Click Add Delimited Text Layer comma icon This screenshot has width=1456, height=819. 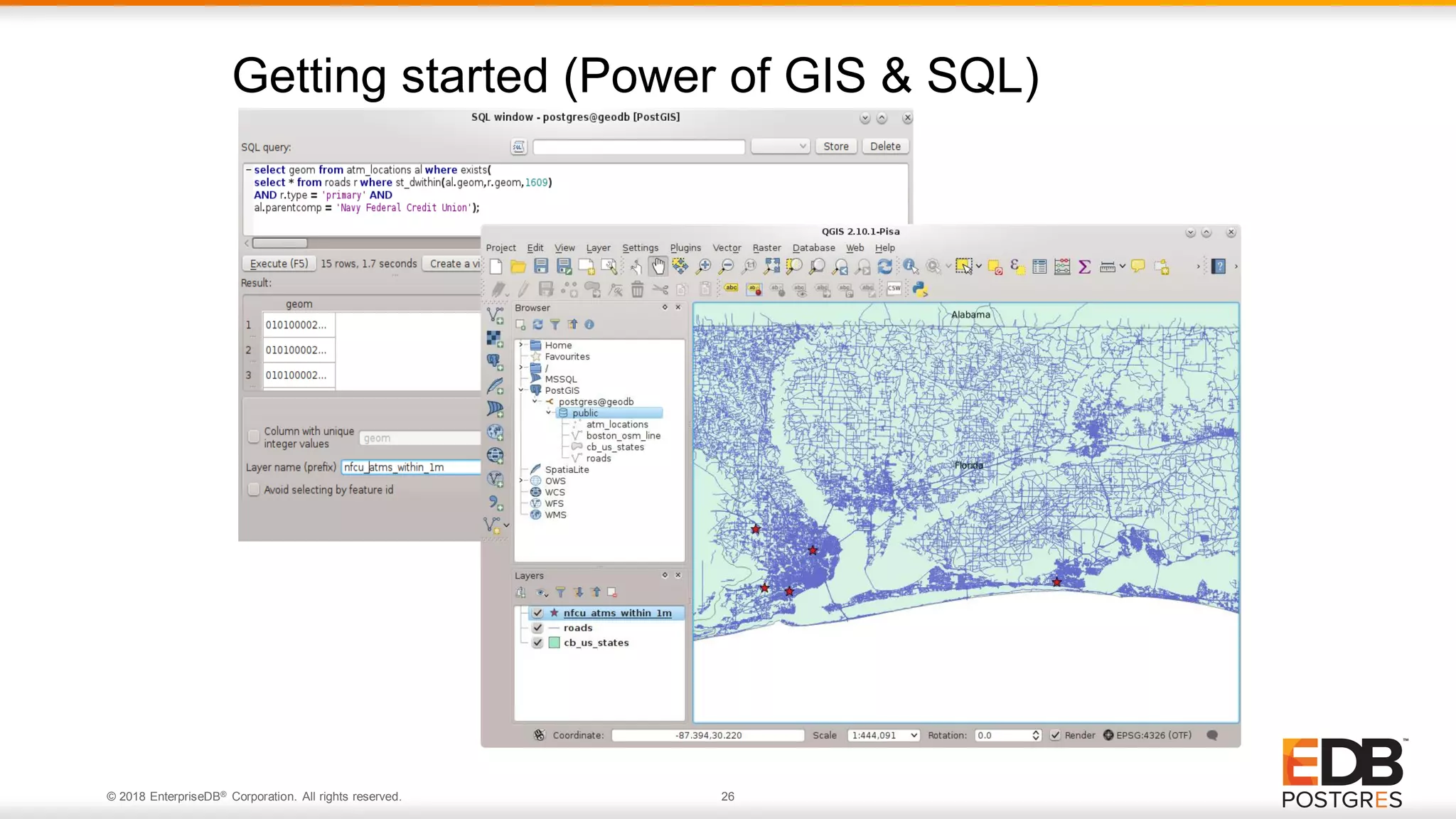[x=495, y=503]
